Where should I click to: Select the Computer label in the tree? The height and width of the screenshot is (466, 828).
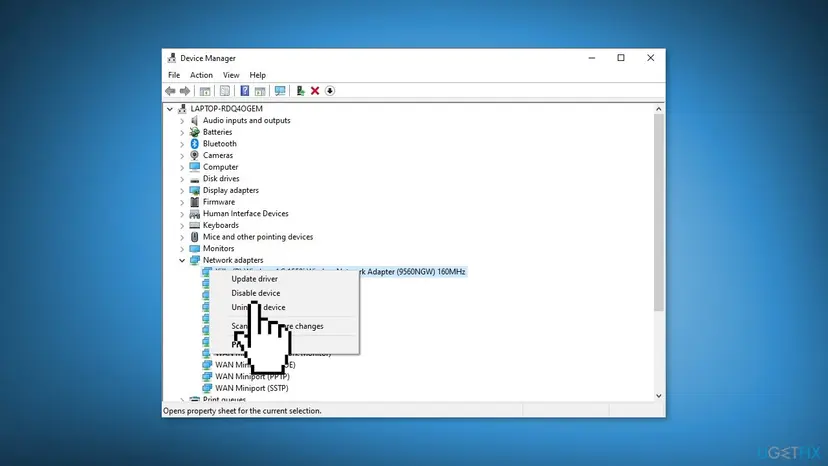[x=220, y=167]
